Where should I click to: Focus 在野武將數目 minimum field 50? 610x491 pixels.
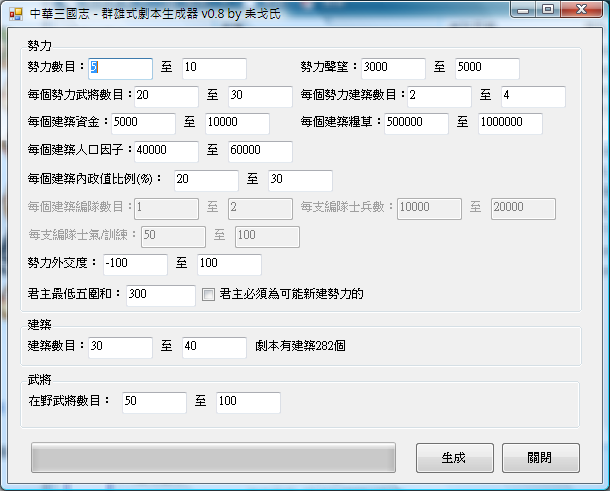154,402
